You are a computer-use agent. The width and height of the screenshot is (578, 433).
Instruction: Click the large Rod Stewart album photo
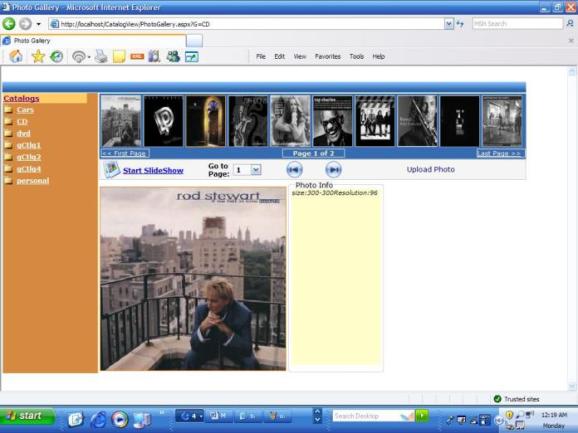point(193,279)
